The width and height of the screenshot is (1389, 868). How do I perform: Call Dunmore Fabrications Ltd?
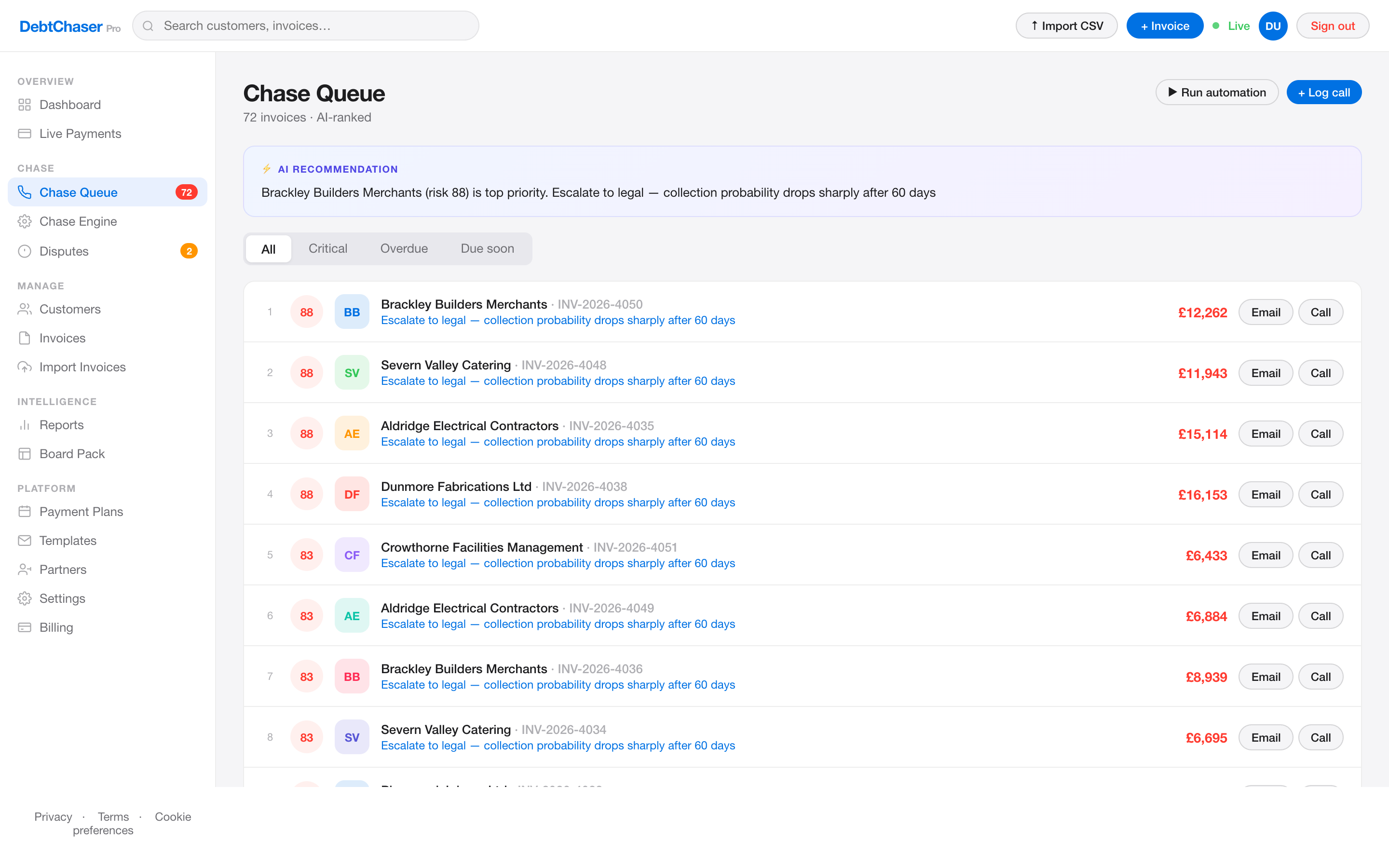(x=1320, y=495)
